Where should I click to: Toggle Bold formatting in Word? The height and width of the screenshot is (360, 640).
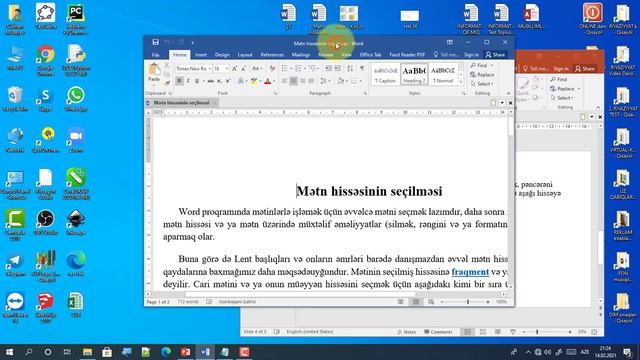click(179, 81)
